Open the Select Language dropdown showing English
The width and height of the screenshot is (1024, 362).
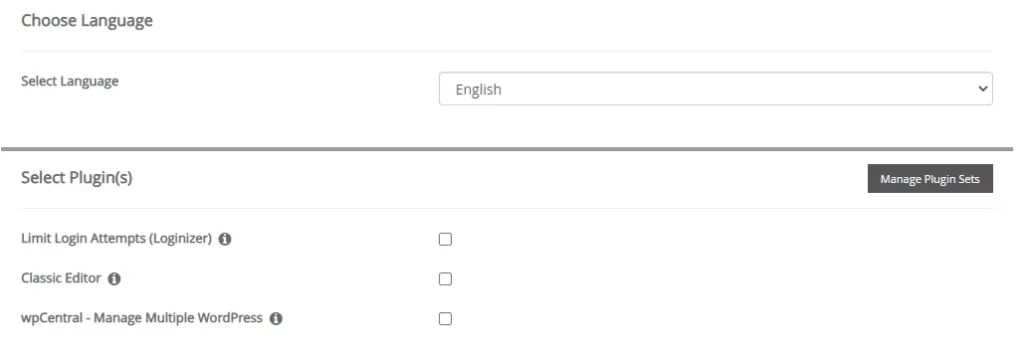pyautogui.click(x=716, y=89)
